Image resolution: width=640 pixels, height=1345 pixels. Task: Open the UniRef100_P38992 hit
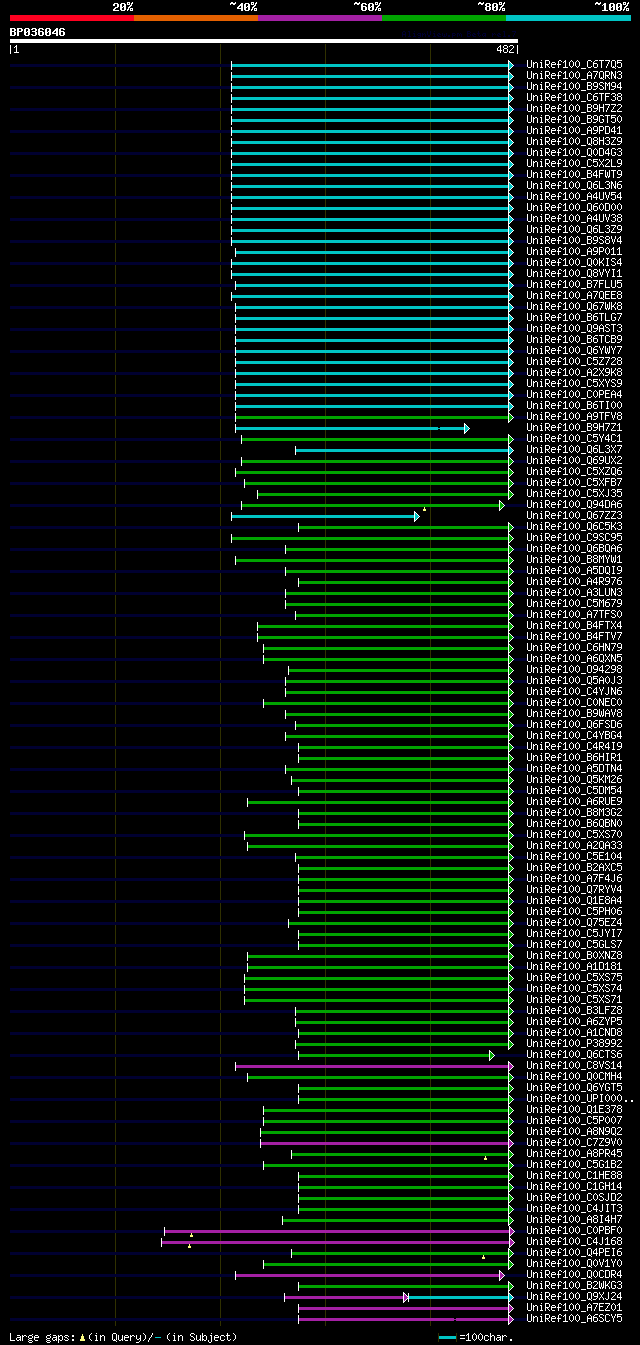point(574,1043)
